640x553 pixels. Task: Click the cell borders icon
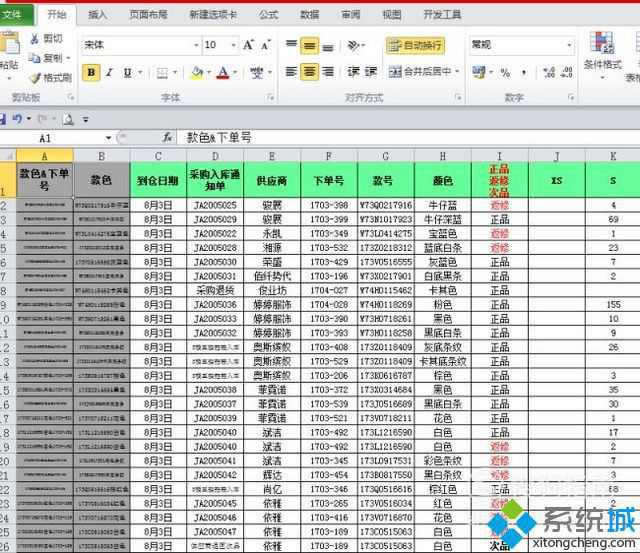[162, 73]
